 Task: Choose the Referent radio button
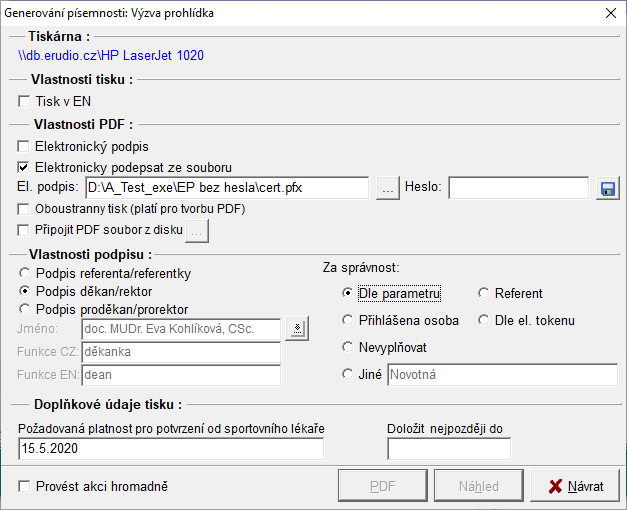(x=484, y=293)
